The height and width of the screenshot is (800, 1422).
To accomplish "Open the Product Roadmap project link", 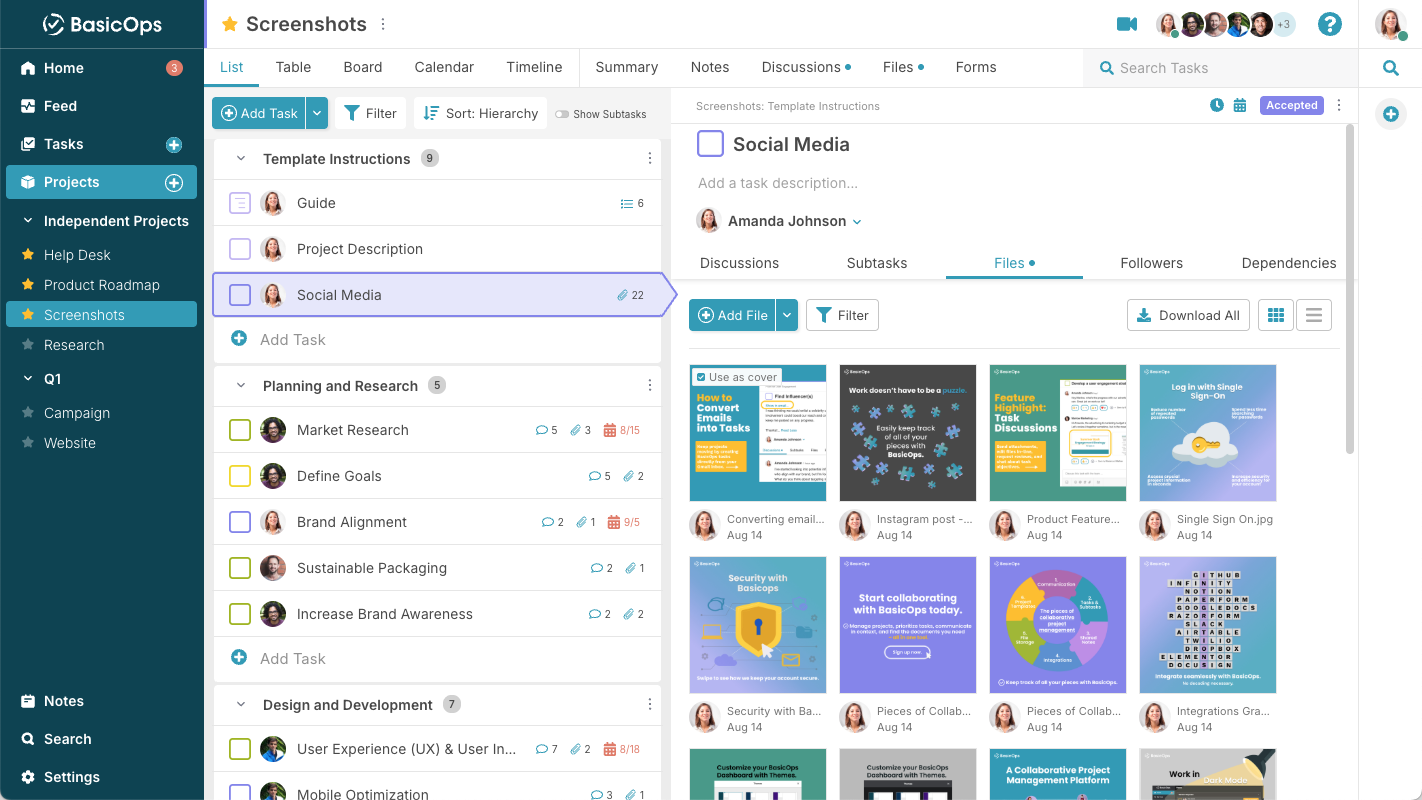I will [x=102, y=285].
